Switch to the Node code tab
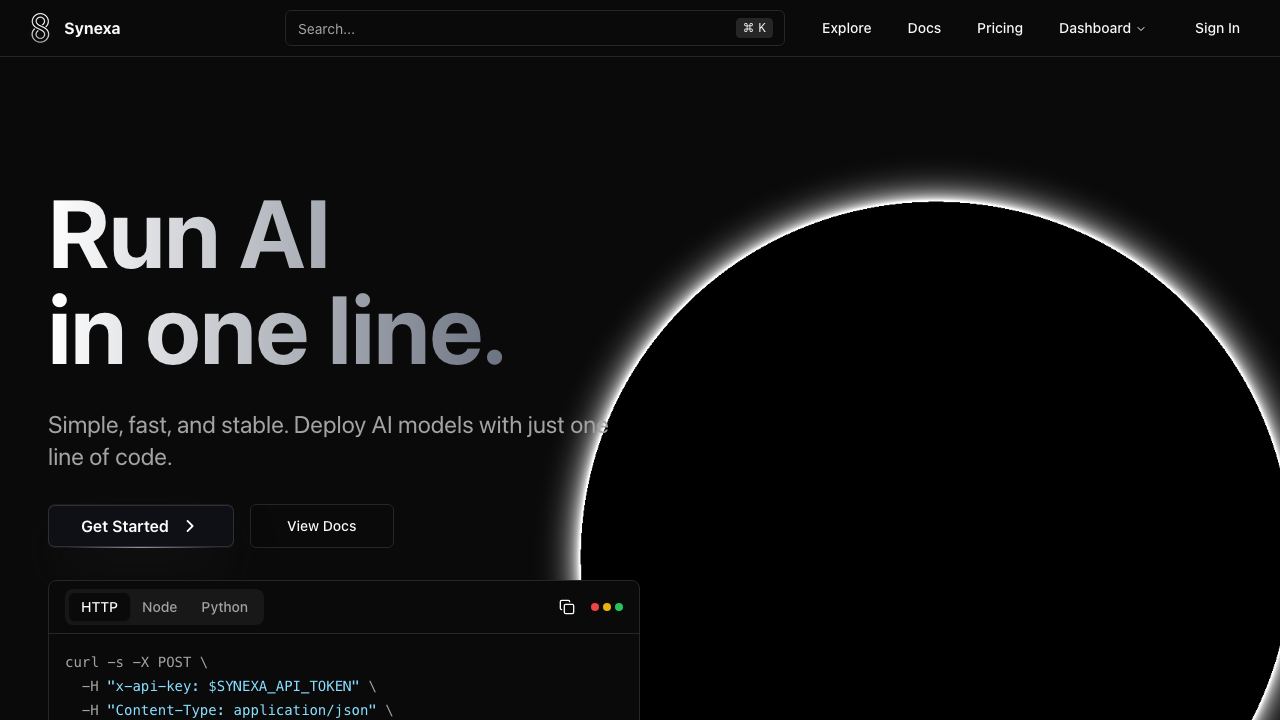The height and width of the screenshot is (720, 1280). point(160,607)
